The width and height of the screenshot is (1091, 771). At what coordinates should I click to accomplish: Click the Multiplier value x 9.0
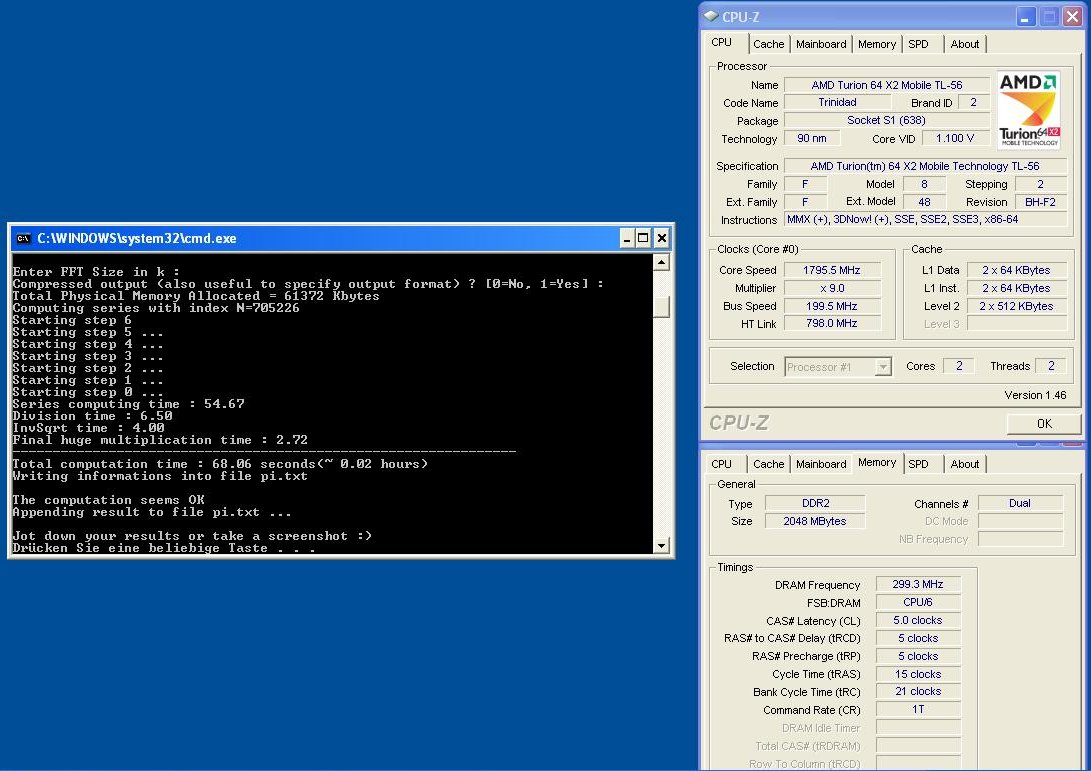pos(831,288)
